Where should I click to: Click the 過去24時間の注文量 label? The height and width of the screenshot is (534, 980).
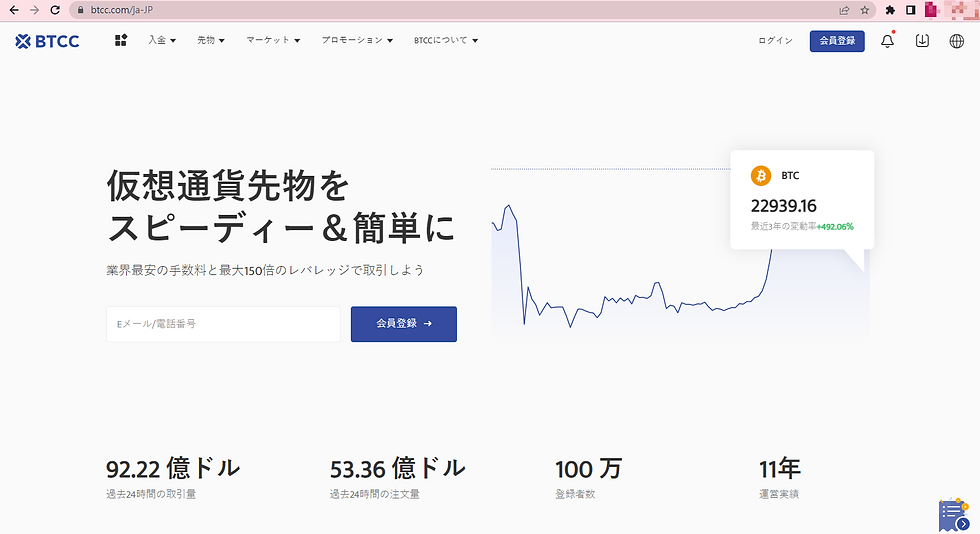click(374, 494)
